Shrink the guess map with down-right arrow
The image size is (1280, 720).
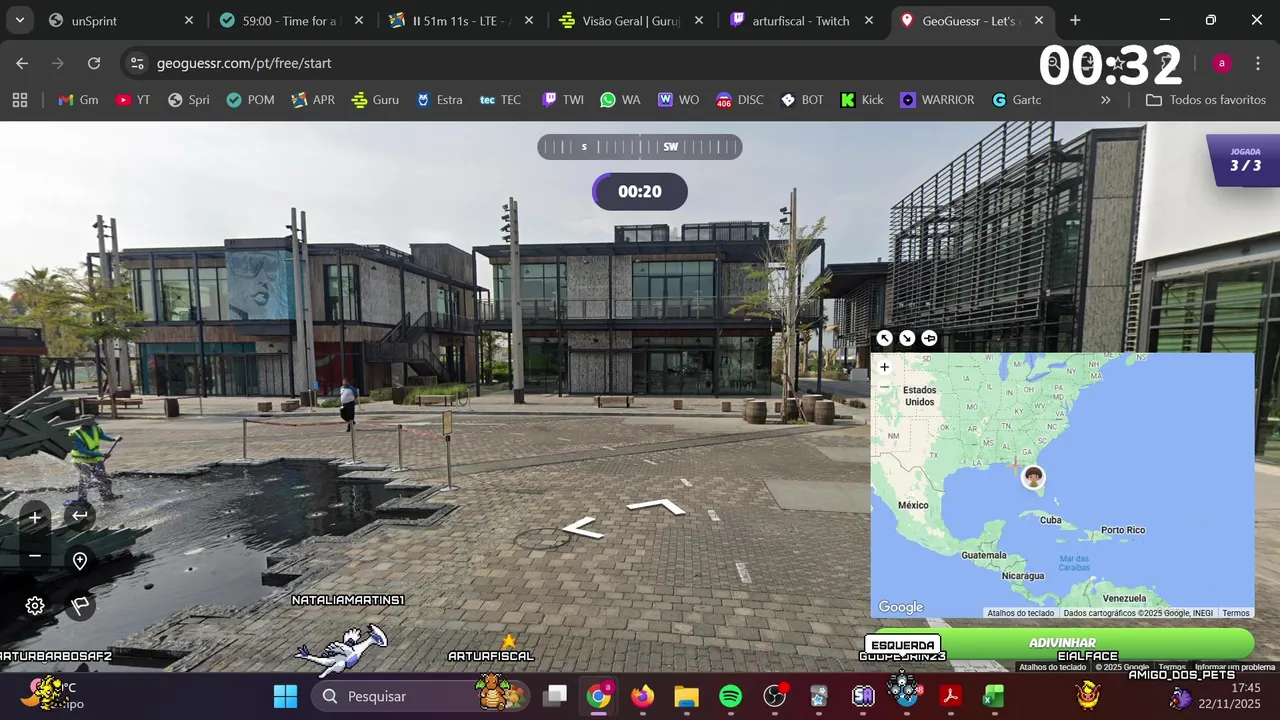click(906, 338)
